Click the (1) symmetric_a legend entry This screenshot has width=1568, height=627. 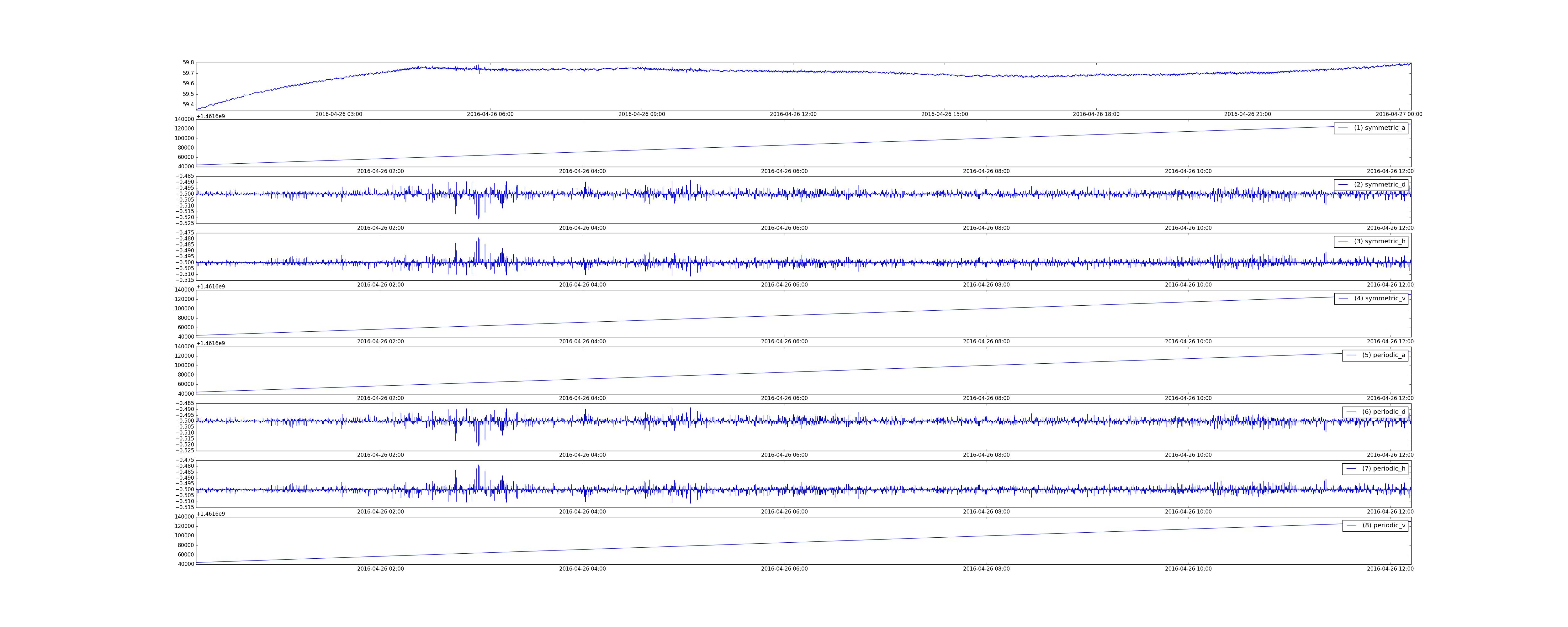tap(1371, 128)
